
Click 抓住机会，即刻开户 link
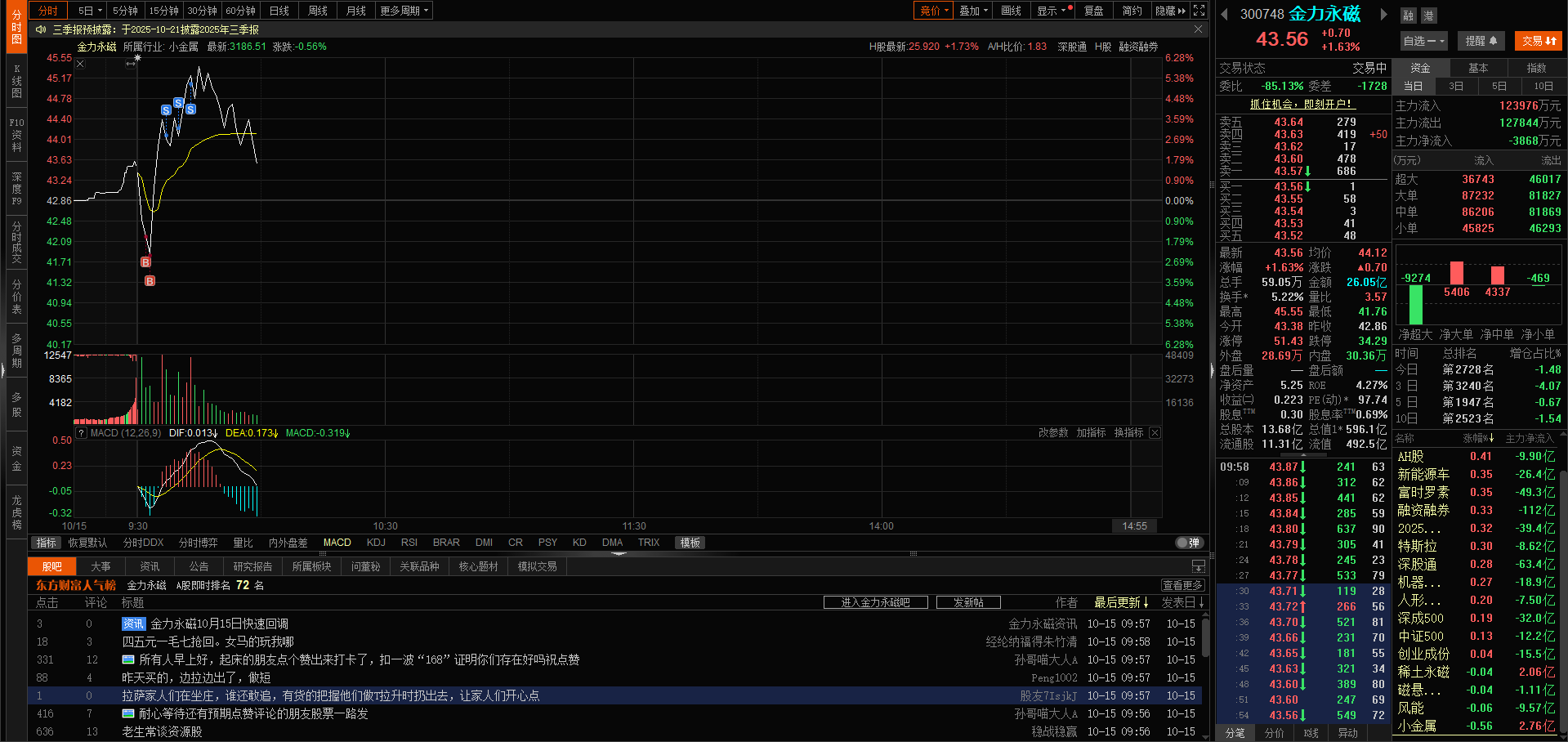pyautogui.click(x=1302, y=104)
